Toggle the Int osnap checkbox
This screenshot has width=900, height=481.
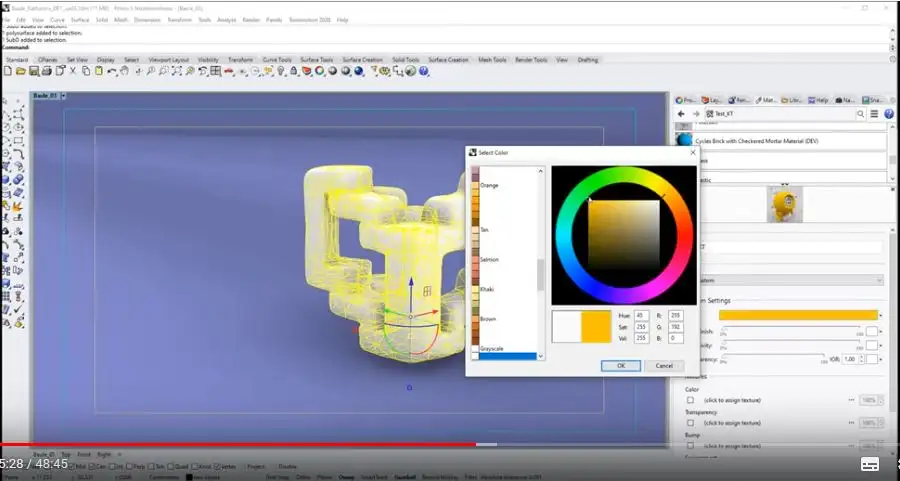[112, 467]
